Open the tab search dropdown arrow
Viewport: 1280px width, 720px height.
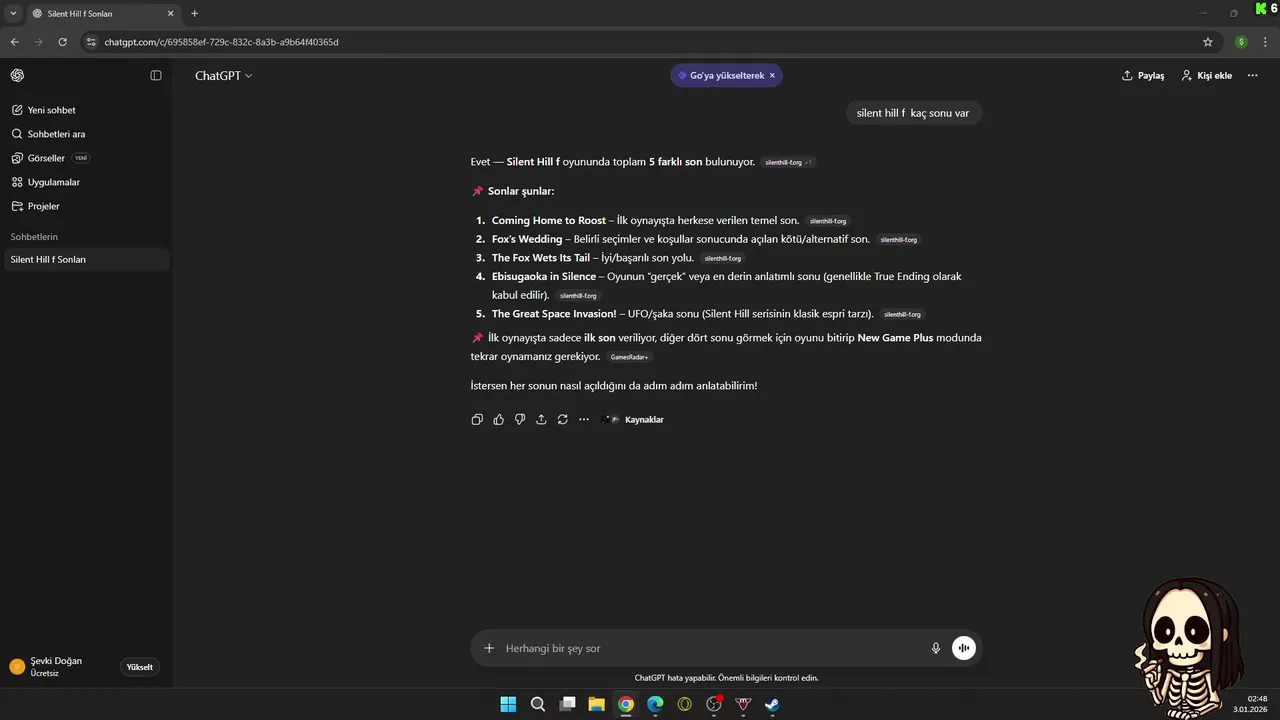tap(13, 14)
